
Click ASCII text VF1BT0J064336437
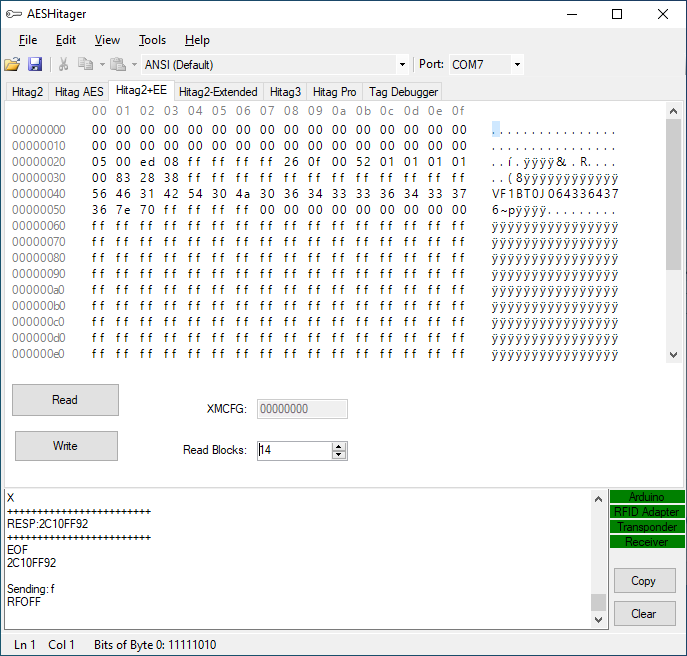coord(555,194)
